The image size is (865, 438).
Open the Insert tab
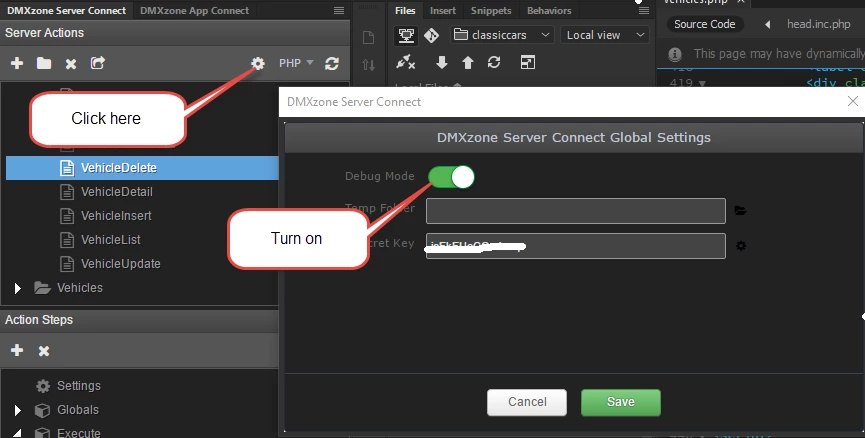tap(443, 10)
